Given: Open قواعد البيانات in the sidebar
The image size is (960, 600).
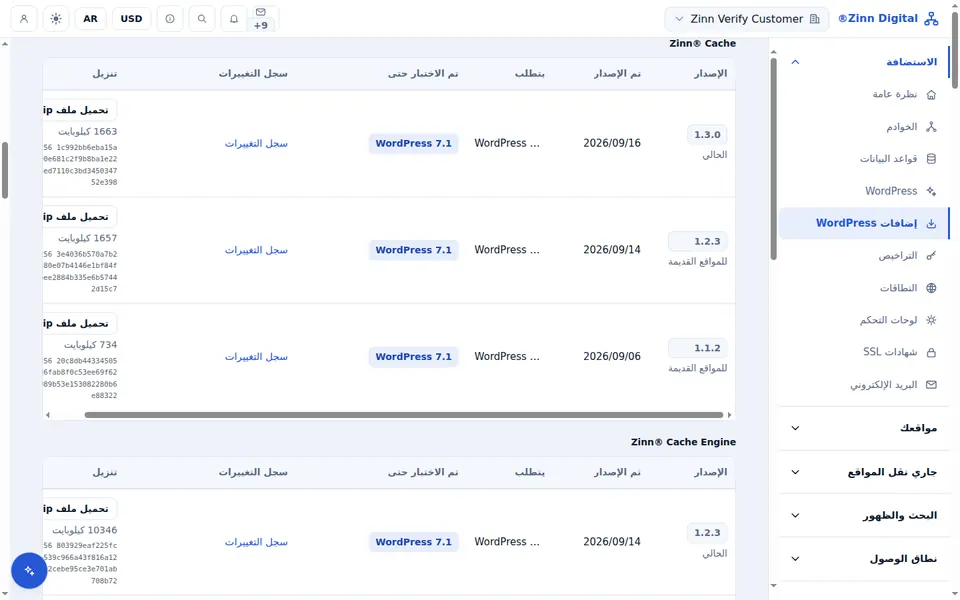Looking at the screenshot, I should pyautogui.click(x=864, y=159).
